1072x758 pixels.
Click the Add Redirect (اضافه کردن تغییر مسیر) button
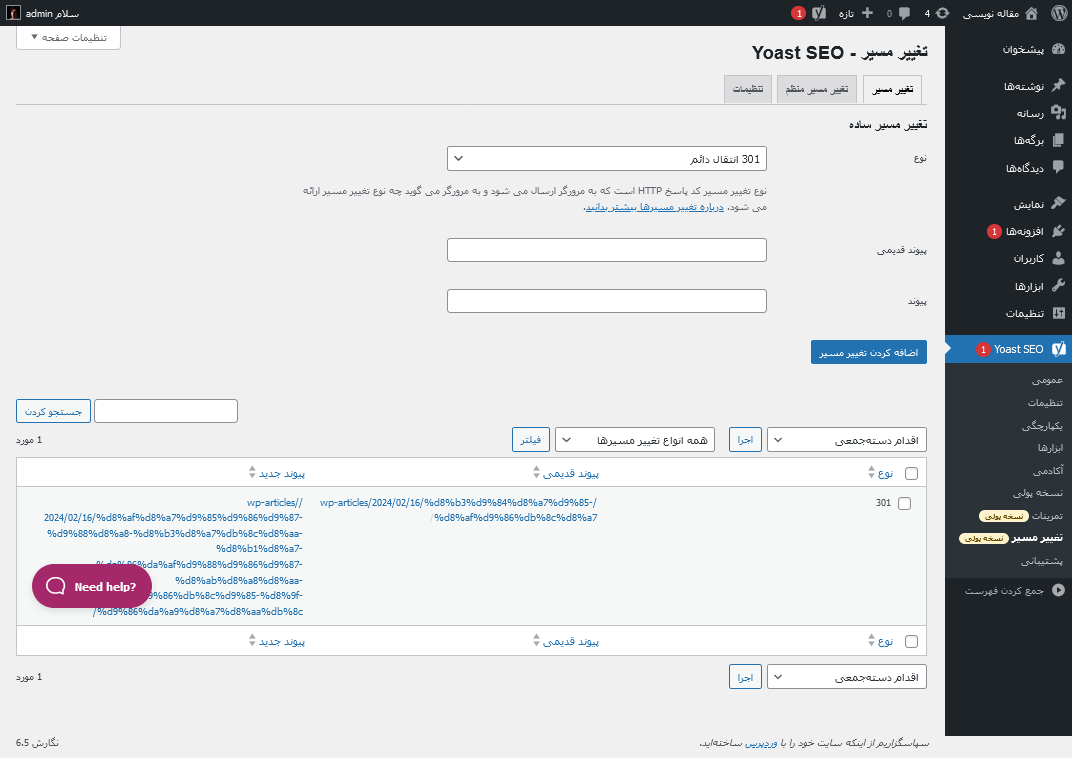869,352
